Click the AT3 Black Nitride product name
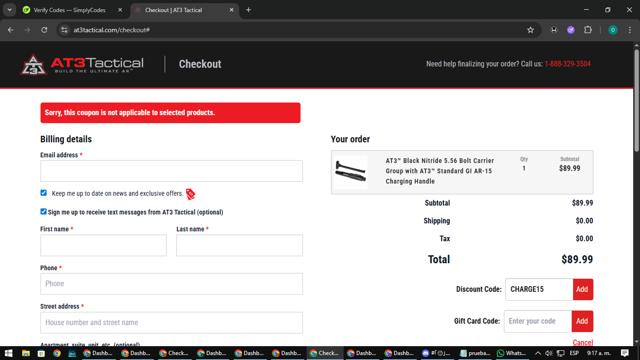Viewport: 640px width, 360px height. pyautogui.click(x=440, y=171)
